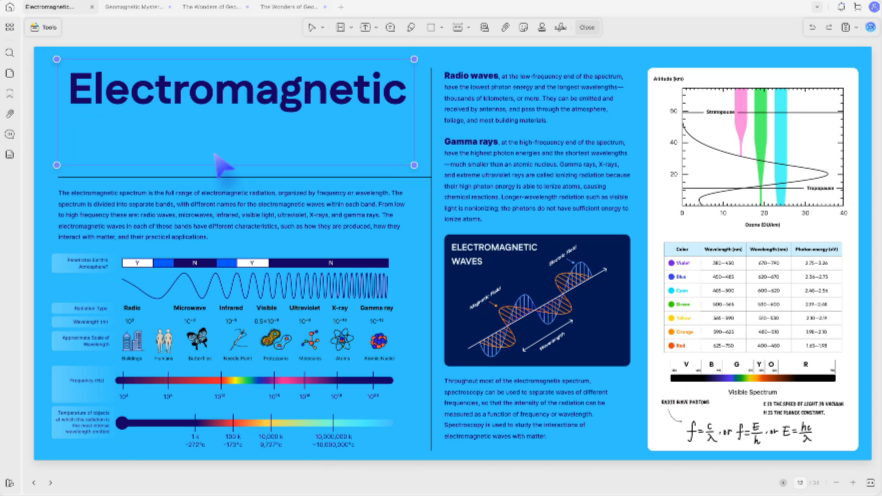Expand the cursor select tool dropdown arrow
Screen dimensions: 882x496
322,28
